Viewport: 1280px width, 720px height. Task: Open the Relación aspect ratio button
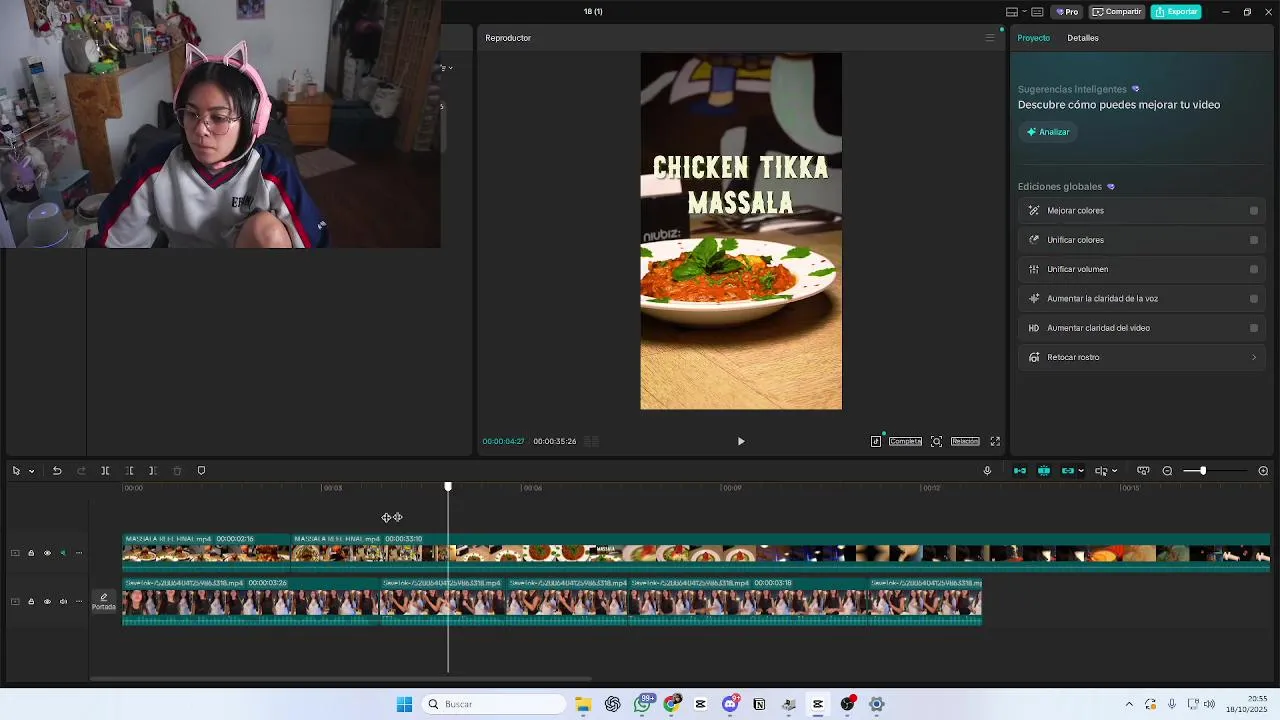click(x=965, y=441)
